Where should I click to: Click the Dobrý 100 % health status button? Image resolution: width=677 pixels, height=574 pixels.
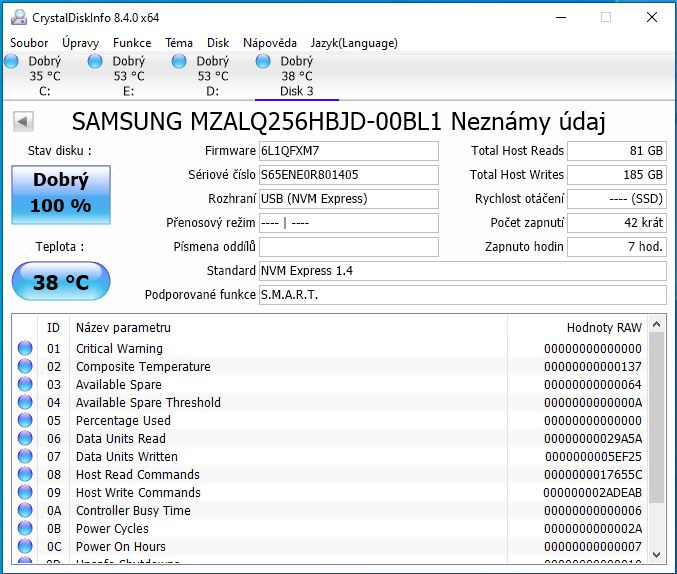pyautogui.click(x=61, y=194)
